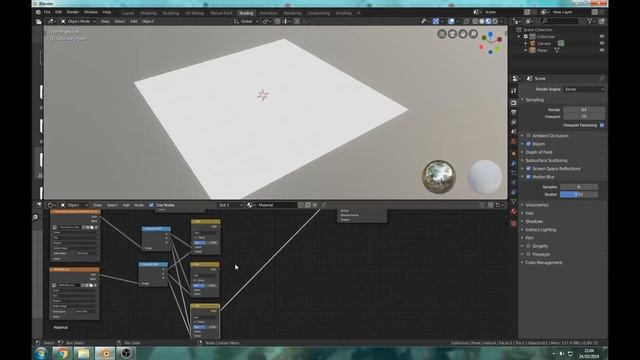Image resolution: width=640 pixels, height=360 pixels.
Task: Open the viewport Add menu
Action: (x=133, y=21)
